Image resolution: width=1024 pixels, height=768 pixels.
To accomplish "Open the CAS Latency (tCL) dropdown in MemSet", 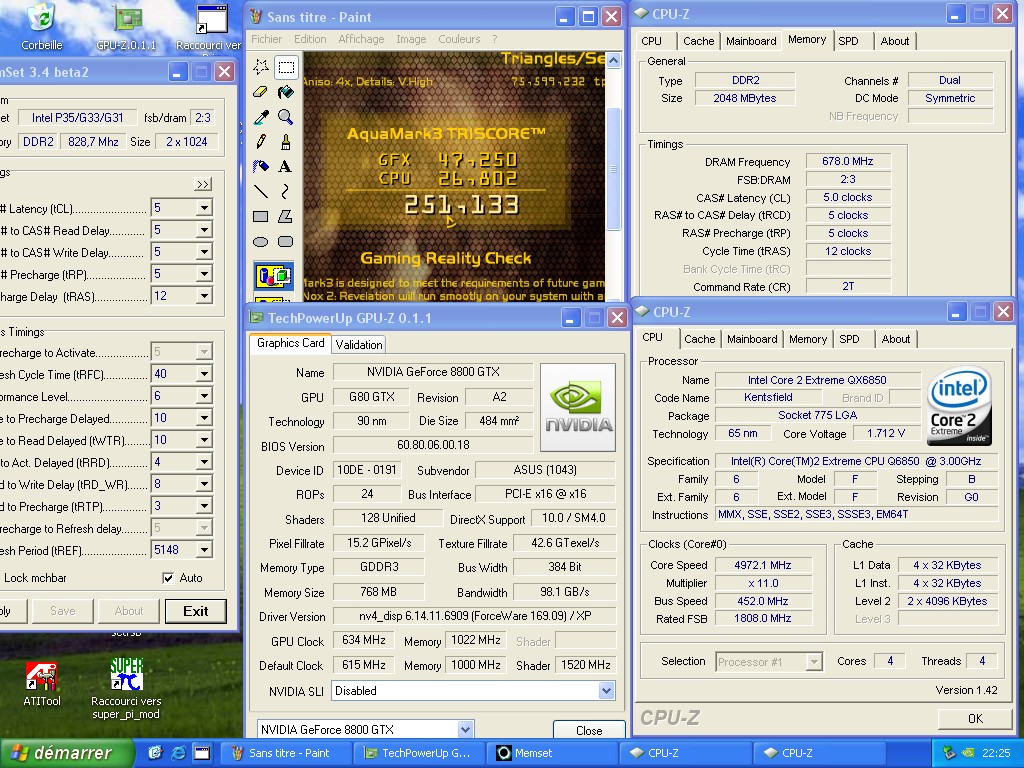I will click(x=204, y=208).
